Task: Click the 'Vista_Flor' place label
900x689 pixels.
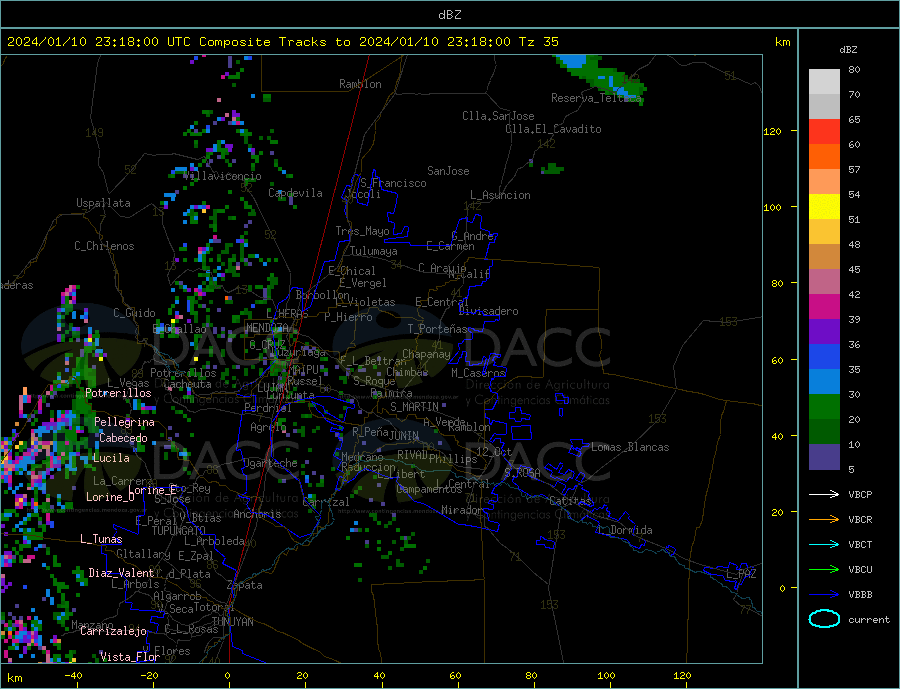Action: [130, 657]
